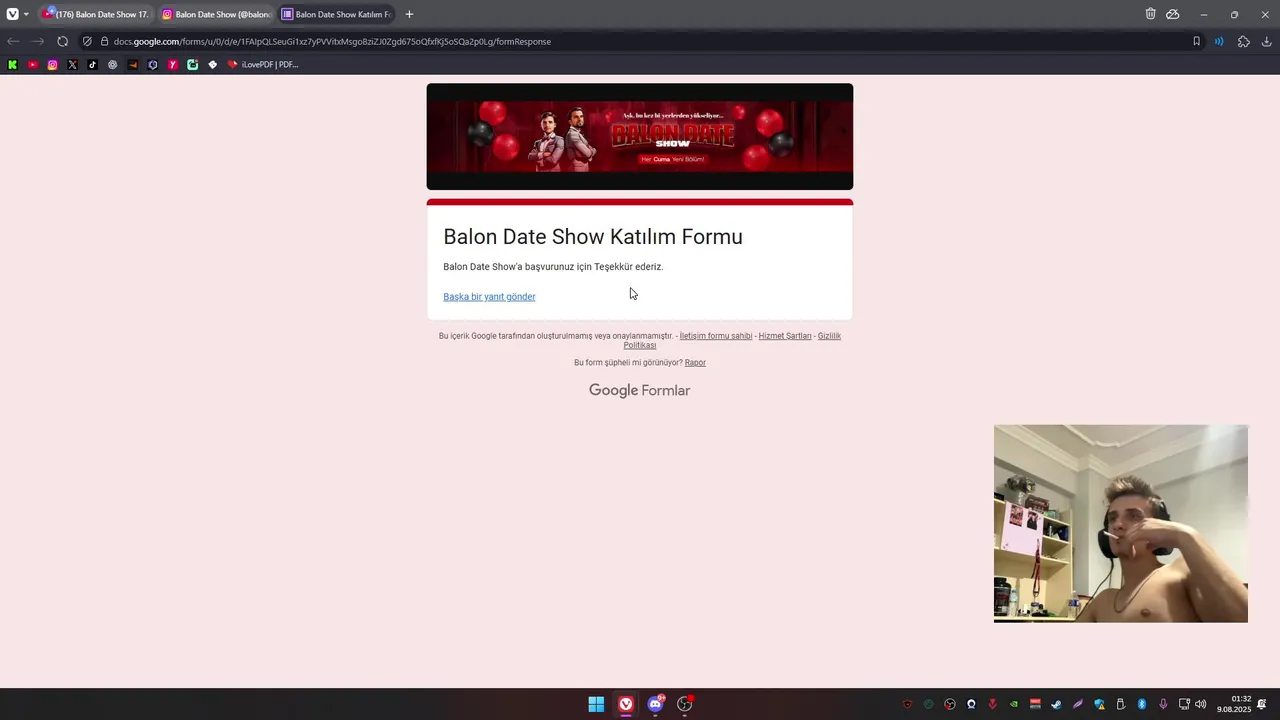Click the 'Rapor' link
Image resolution: width=1280 pixels, height=720 pixels.
click(695, 362)
